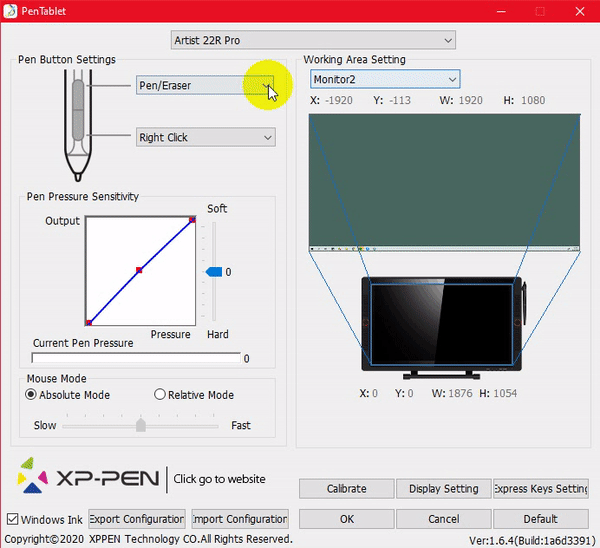Expand the Pen/Eraser button dropdown

click(205, 85)
